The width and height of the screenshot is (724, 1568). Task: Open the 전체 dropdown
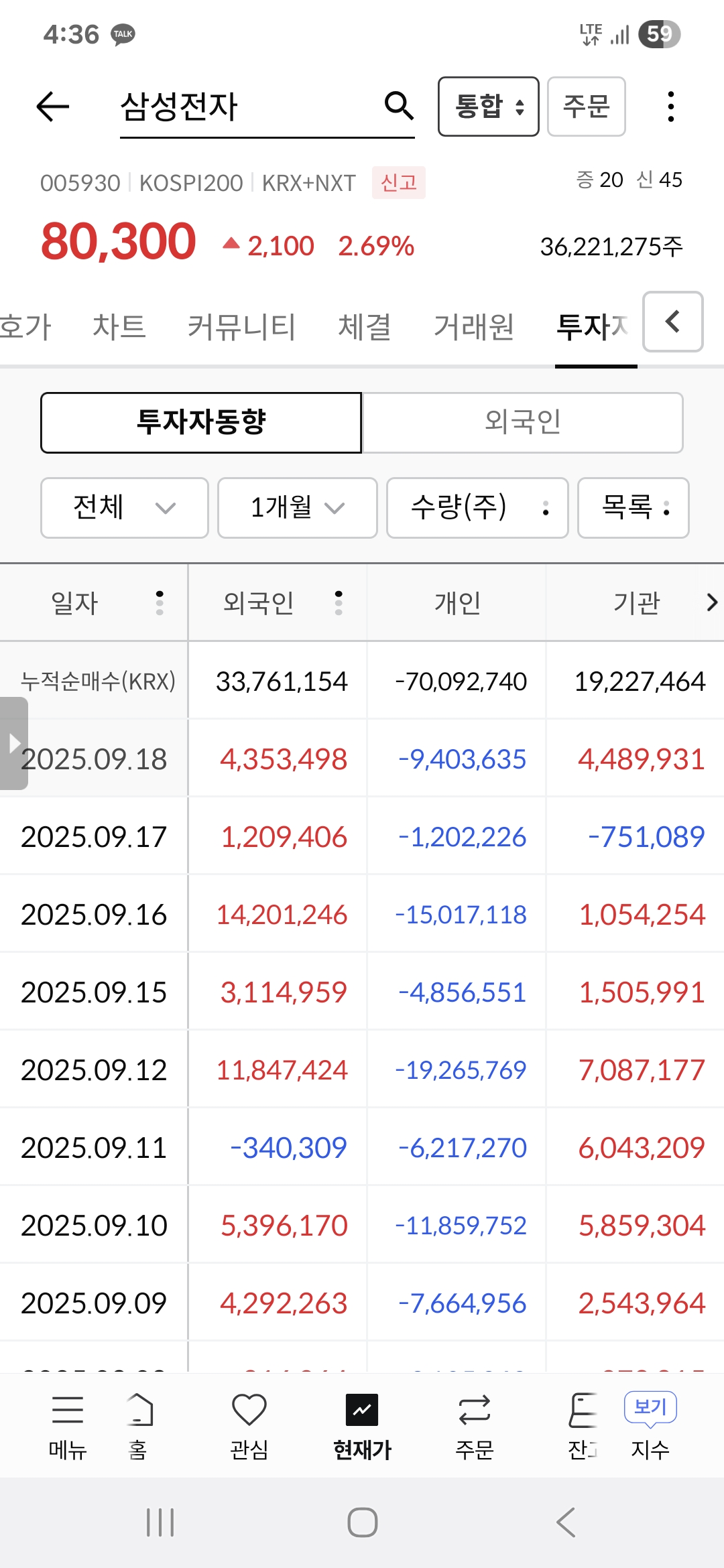(x=125, y=507)
